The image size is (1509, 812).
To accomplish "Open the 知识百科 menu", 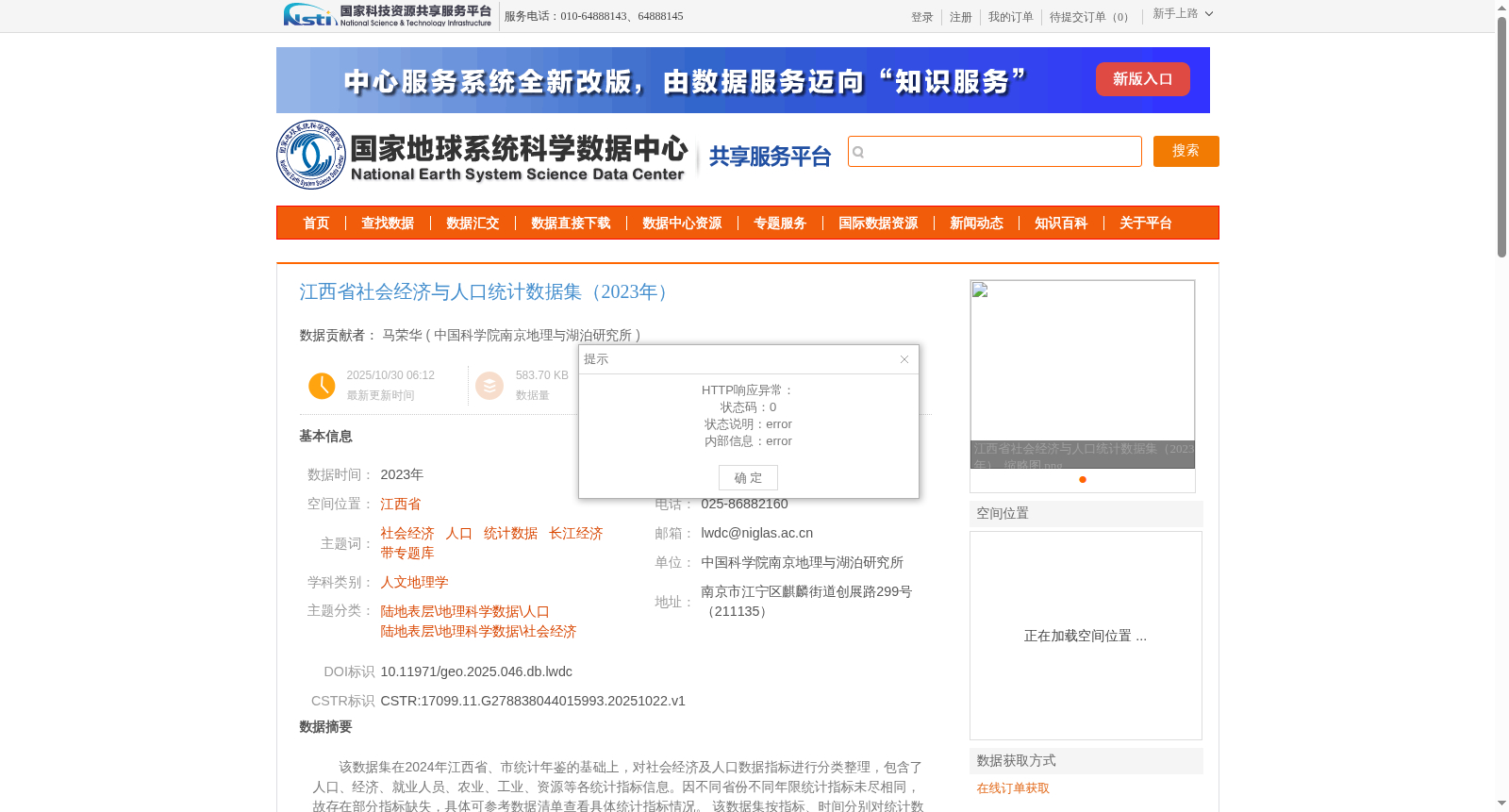I will click(1061, 224).
